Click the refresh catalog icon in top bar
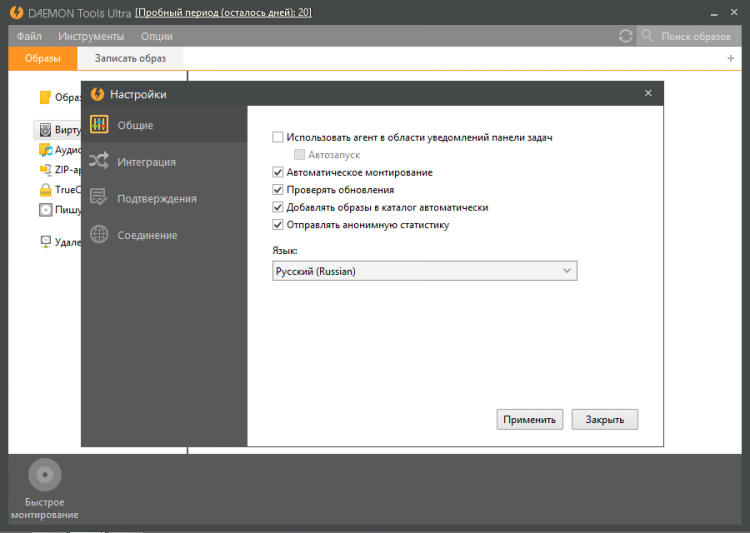The height and width of the screenshot is (533, 750). pos(626,36)
